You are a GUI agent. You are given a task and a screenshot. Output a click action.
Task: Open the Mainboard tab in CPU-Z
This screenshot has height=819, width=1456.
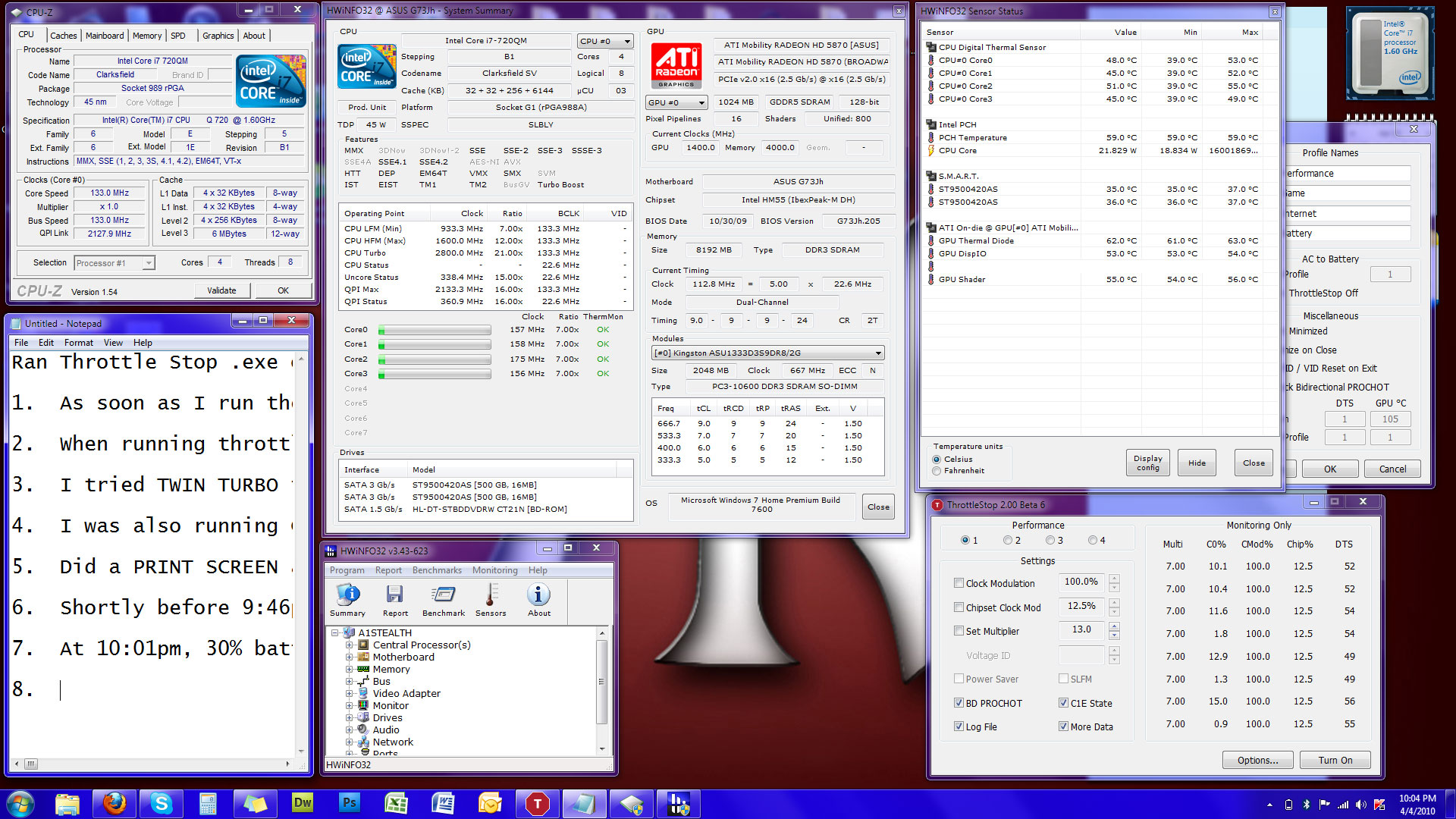pos(105,36)
